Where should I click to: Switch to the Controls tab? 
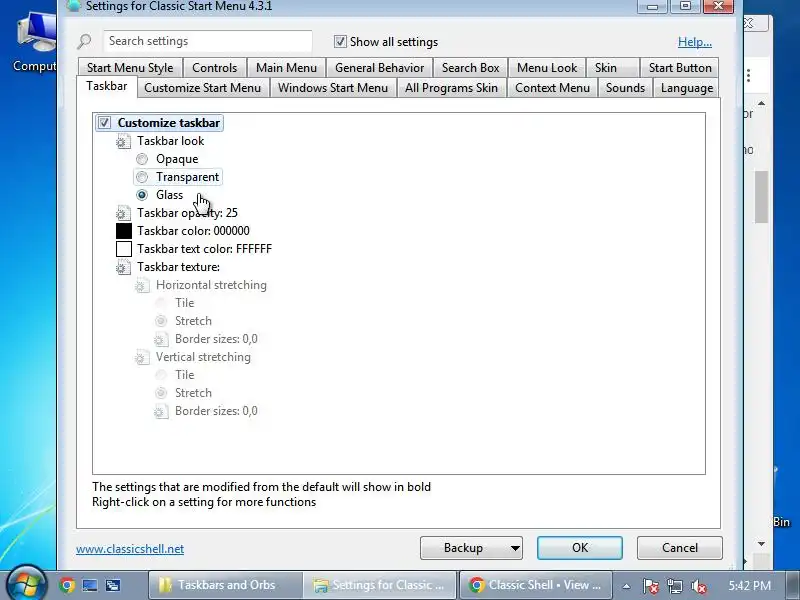click(214, 68)
